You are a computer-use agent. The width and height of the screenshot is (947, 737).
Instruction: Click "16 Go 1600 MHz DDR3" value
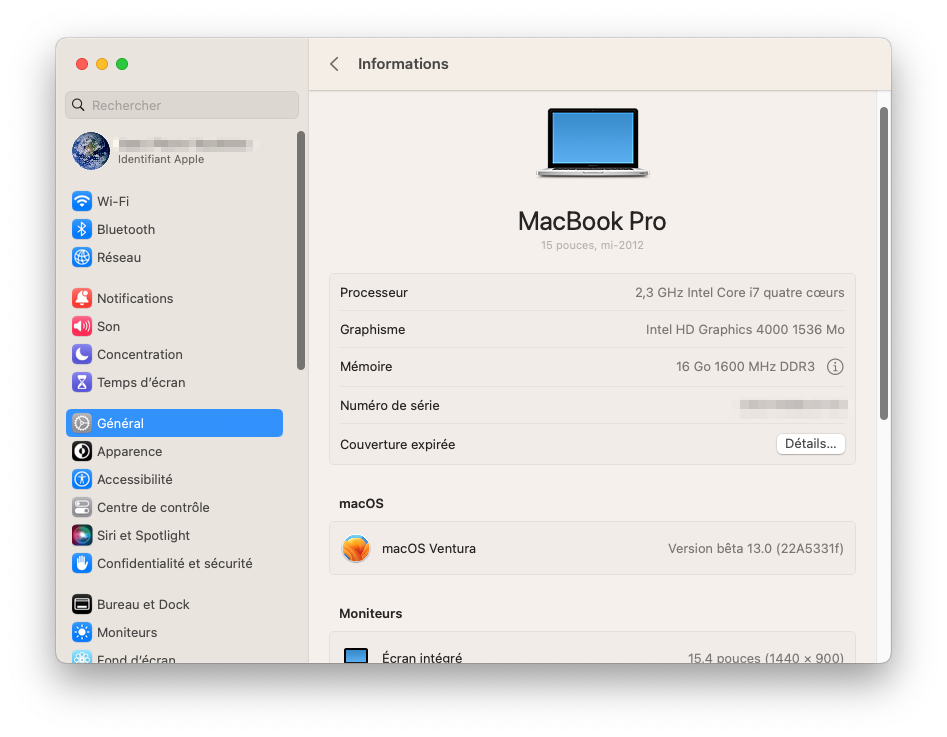(745, 367)
